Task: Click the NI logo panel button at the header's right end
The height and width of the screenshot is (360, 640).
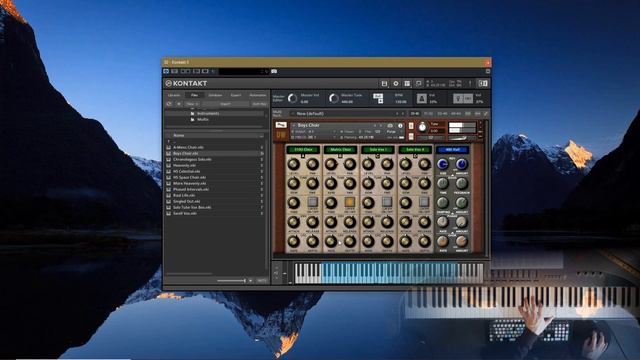Action: pyautogui.click(x=483, y=83)
